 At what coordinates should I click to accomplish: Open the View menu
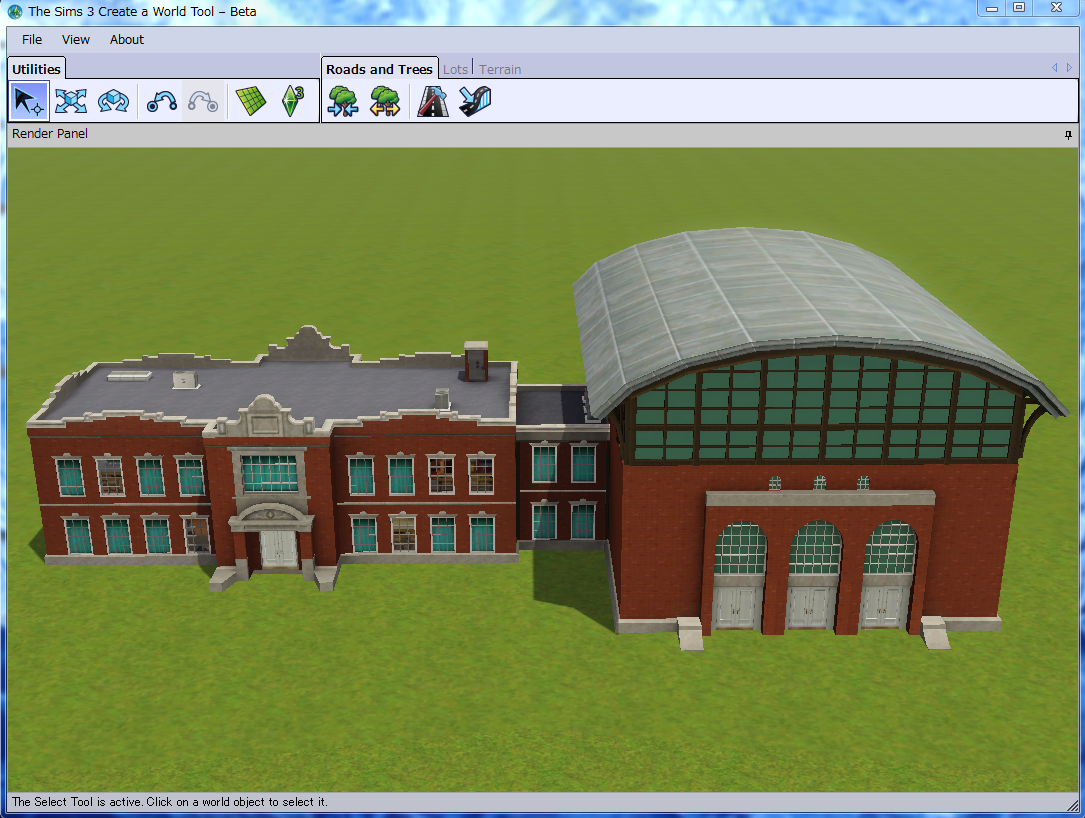(75, 39)
